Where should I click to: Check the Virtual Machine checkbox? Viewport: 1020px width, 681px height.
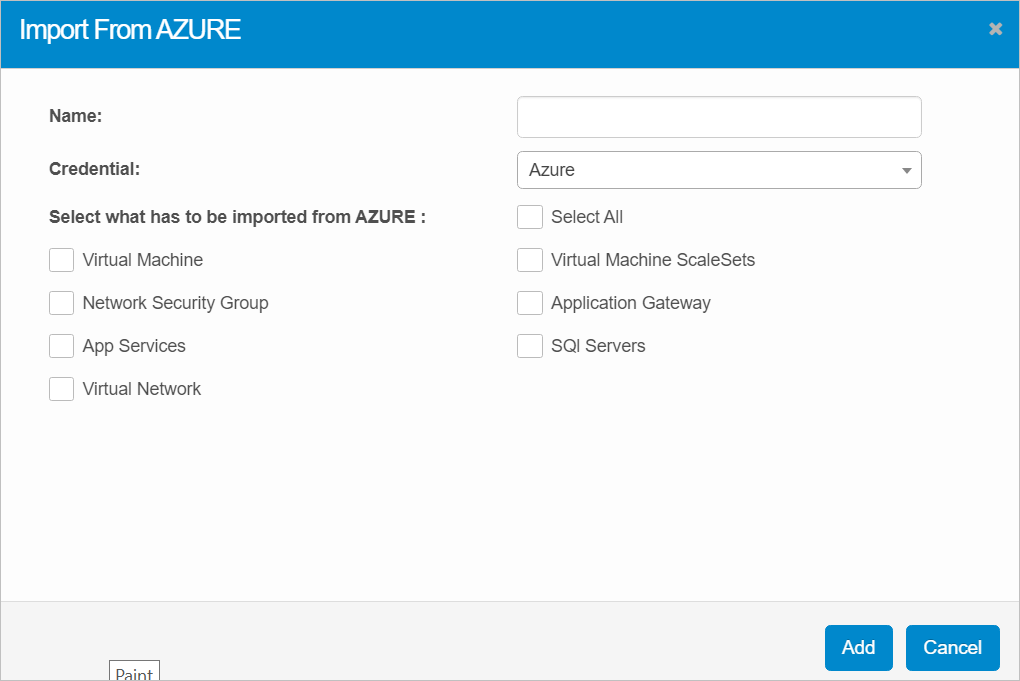[x=62, y=260]
